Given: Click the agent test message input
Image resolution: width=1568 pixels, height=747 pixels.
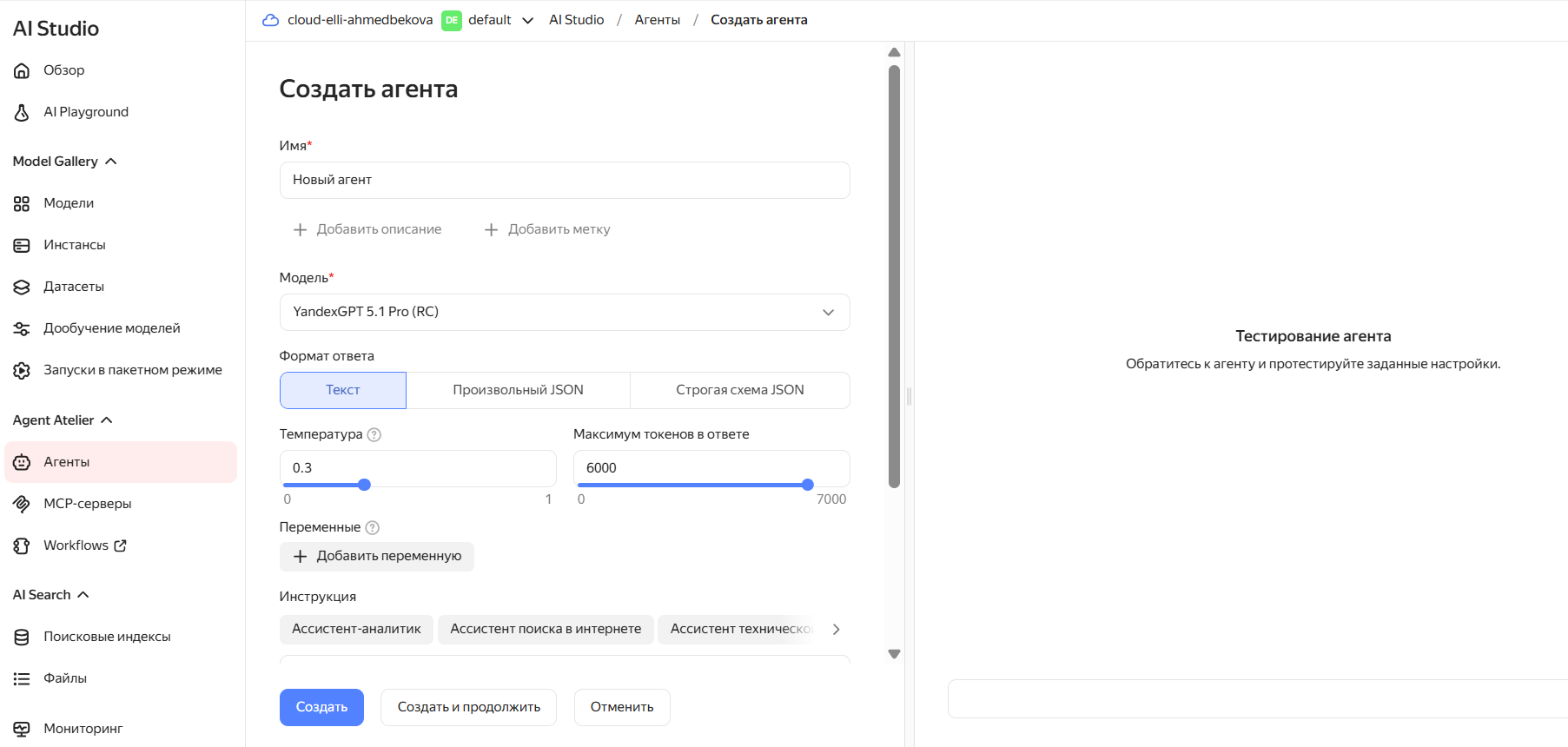Looking at the screenshot, I should [x=1258, y=698].
